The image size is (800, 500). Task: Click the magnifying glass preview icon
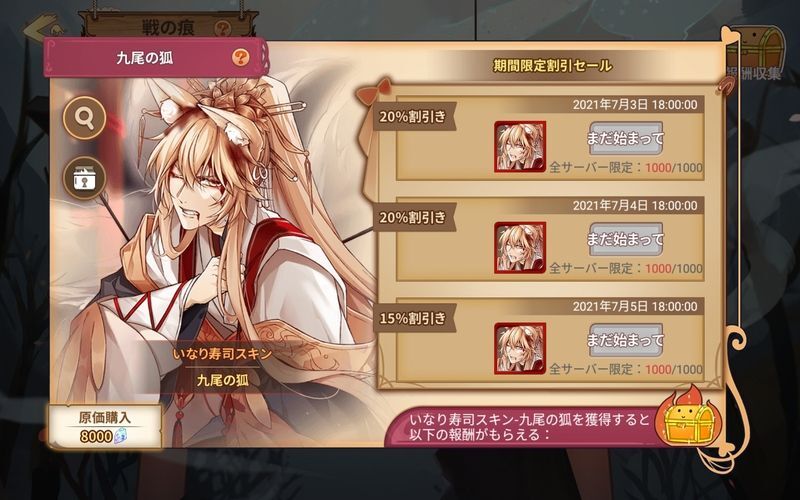[x=84, y=118]
